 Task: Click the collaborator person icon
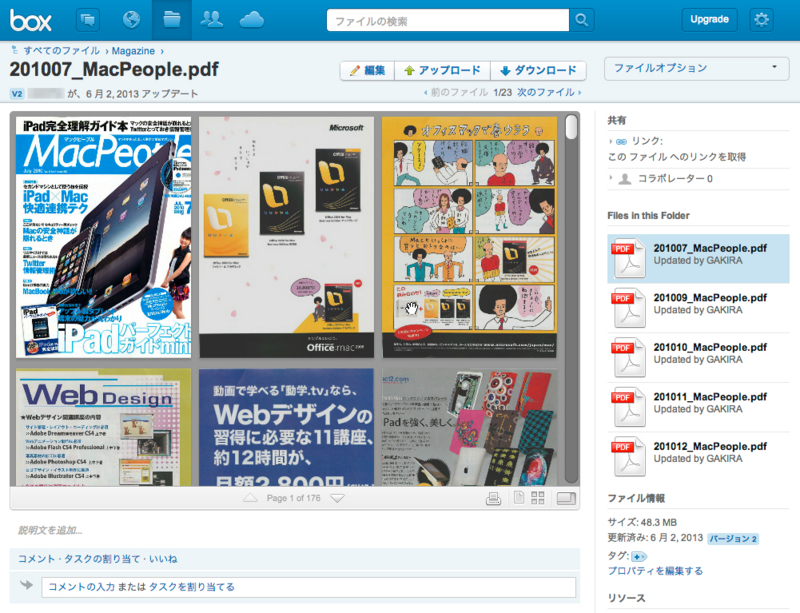pos(624,179)
